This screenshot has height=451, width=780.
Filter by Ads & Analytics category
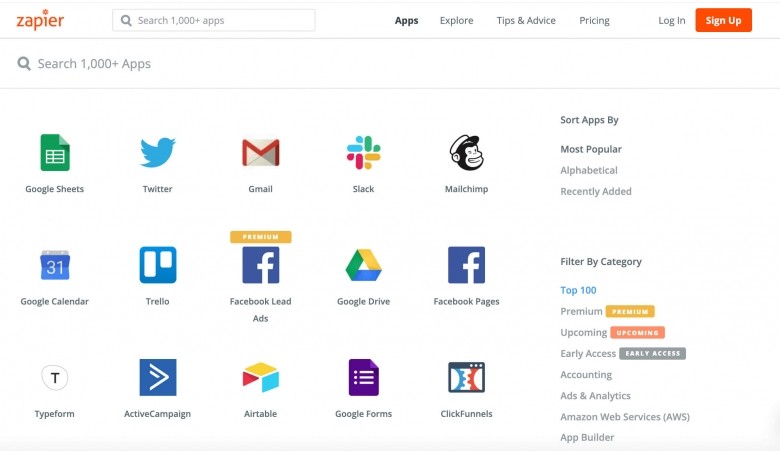595,396
